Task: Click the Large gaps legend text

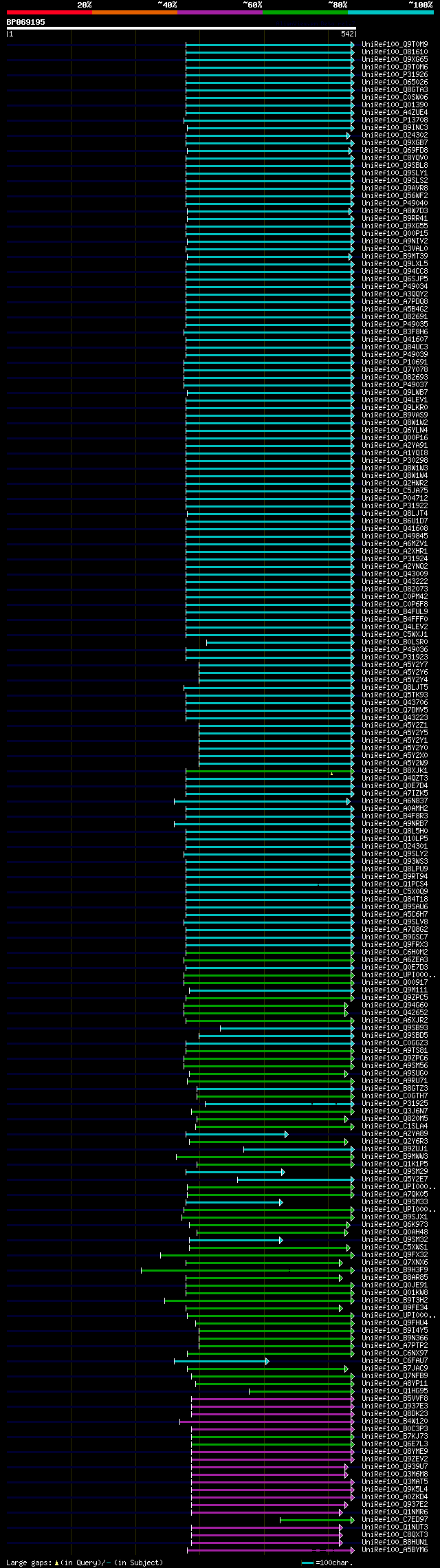Action: [85, 1563]
